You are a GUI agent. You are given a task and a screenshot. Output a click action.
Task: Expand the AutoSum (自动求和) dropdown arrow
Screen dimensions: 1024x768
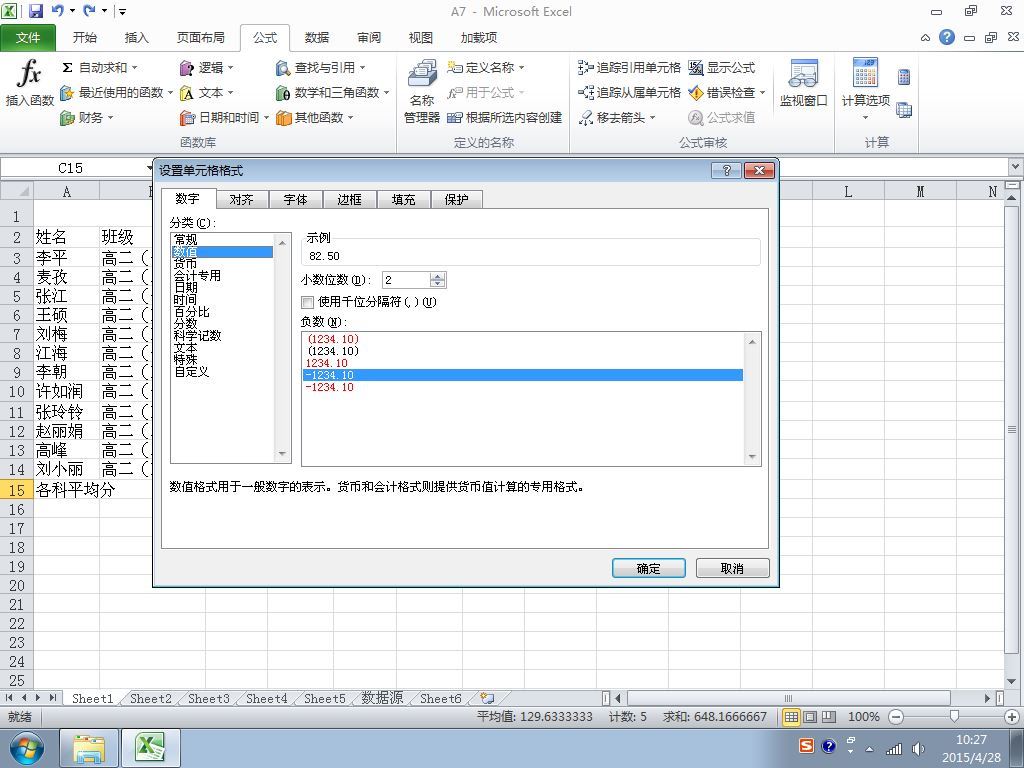pos(135,68)
